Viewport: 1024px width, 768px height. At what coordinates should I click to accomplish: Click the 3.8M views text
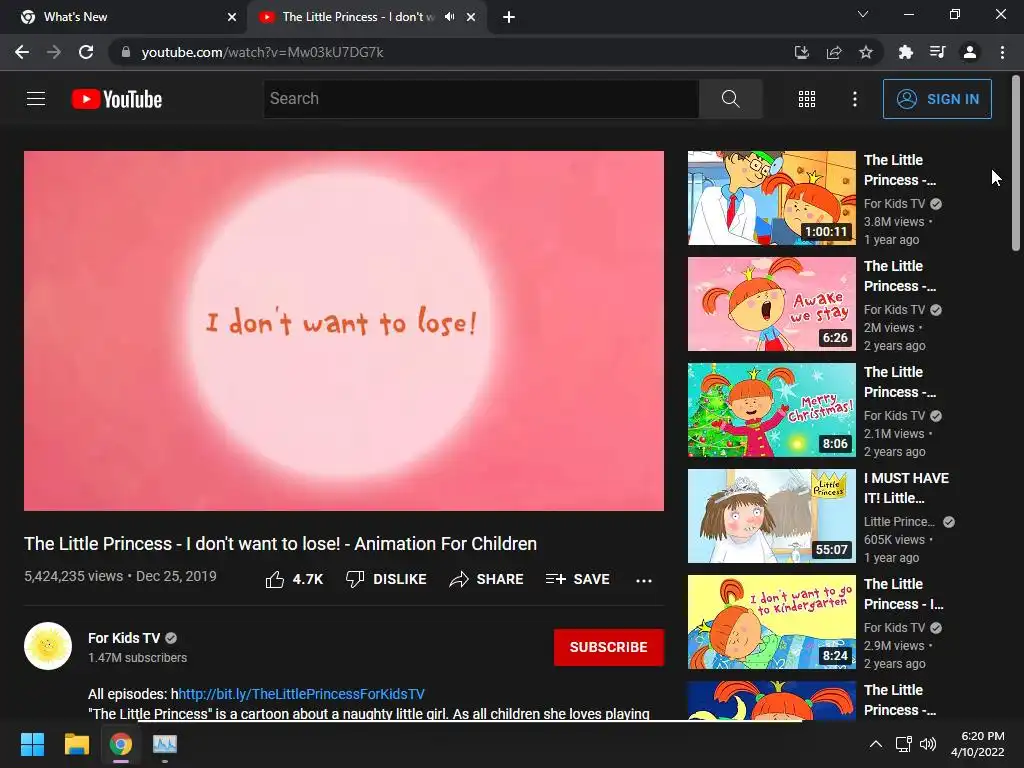coord(894,221)
